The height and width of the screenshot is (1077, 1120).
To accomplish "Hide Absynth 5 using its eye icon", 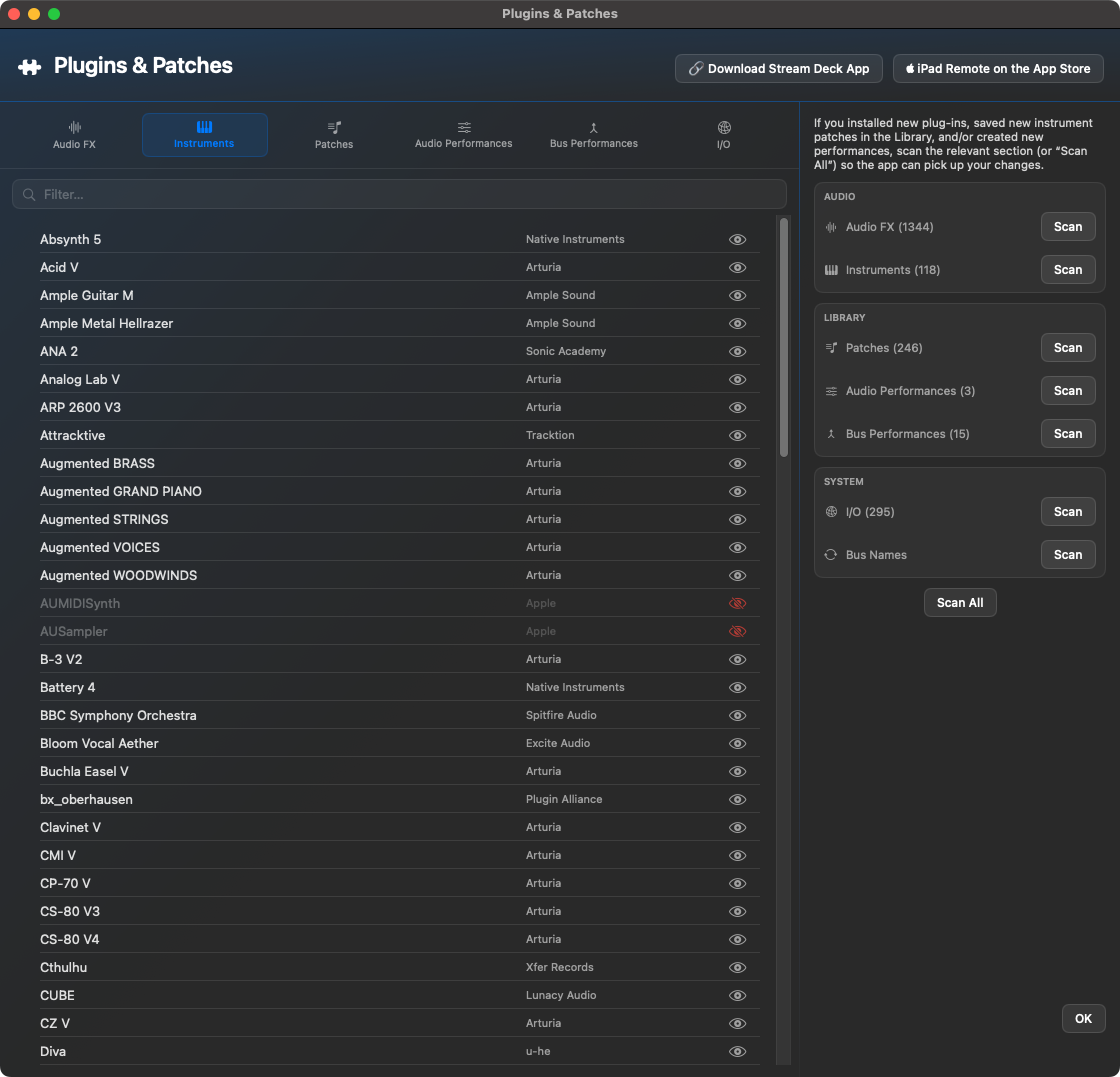I will pyautogui.click(x=737, y=239).
